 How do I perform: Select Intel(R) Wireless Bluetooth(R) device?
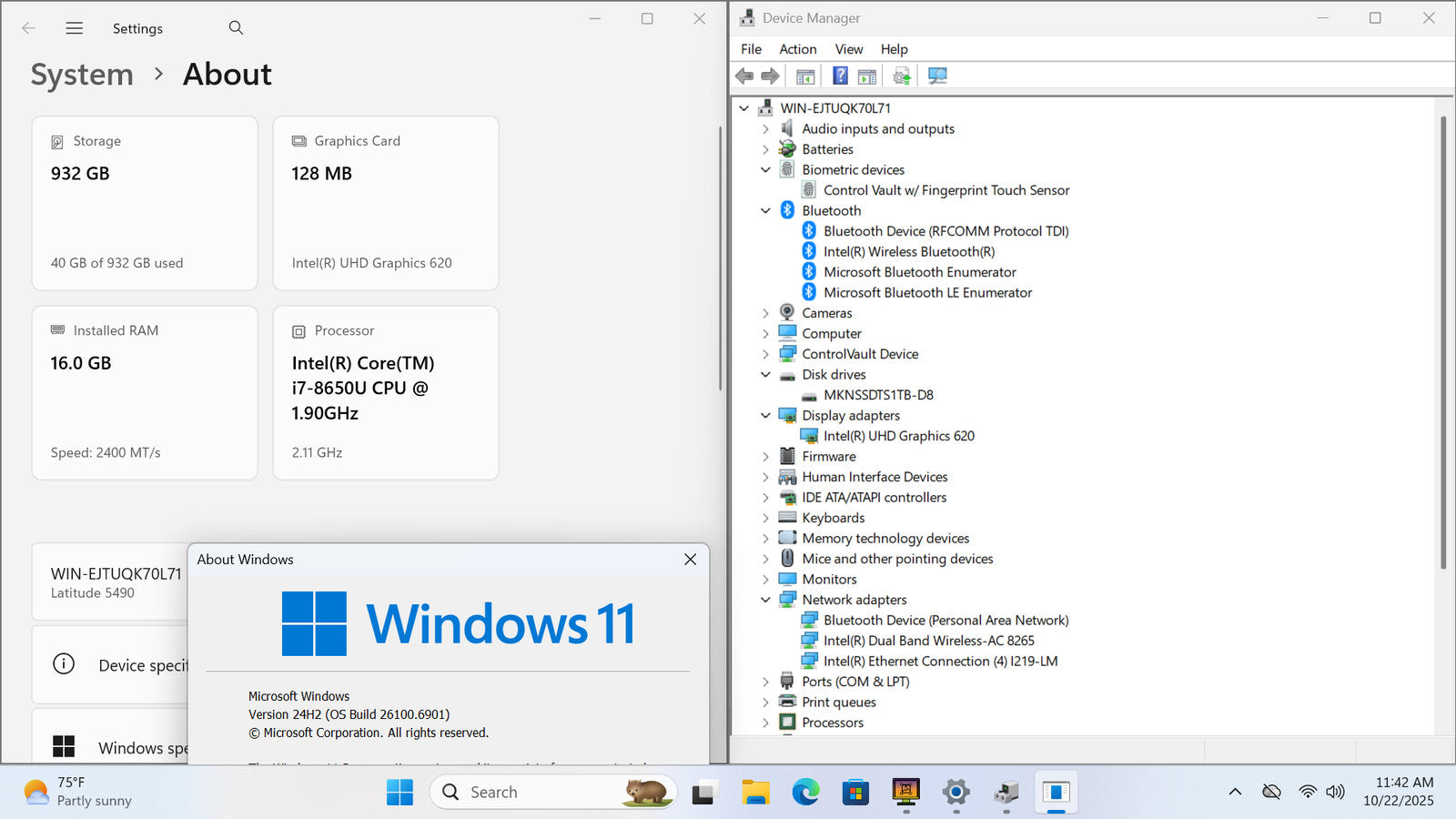[908, 252]
